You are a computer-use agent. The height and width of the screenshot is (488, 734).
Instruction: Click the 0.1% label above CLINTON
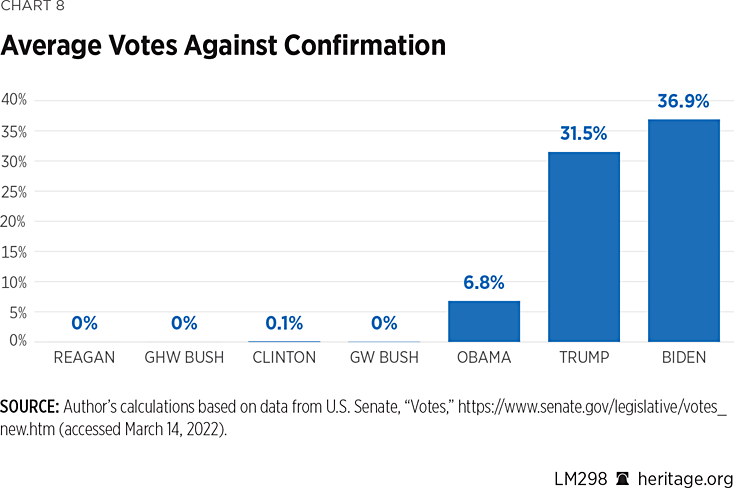pos(284,323)
